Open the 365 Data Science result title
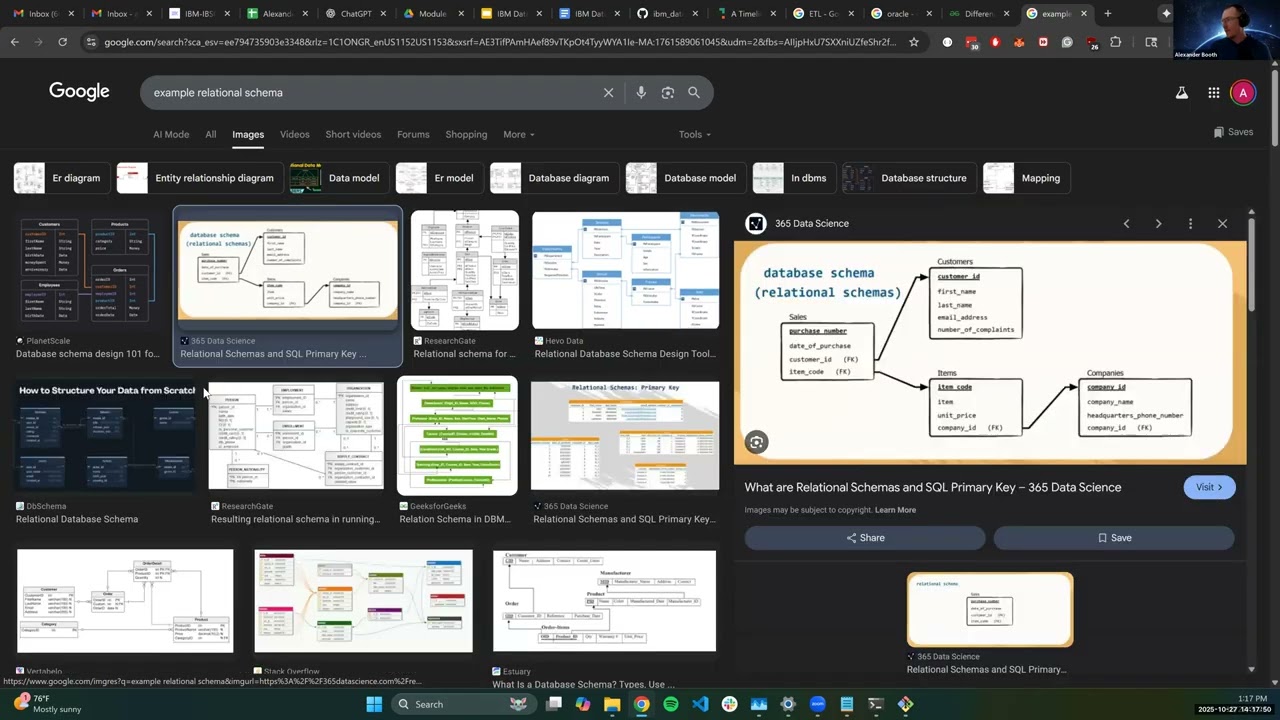Viewport: 1280px width, 720px height. click(x=932, y=487)
